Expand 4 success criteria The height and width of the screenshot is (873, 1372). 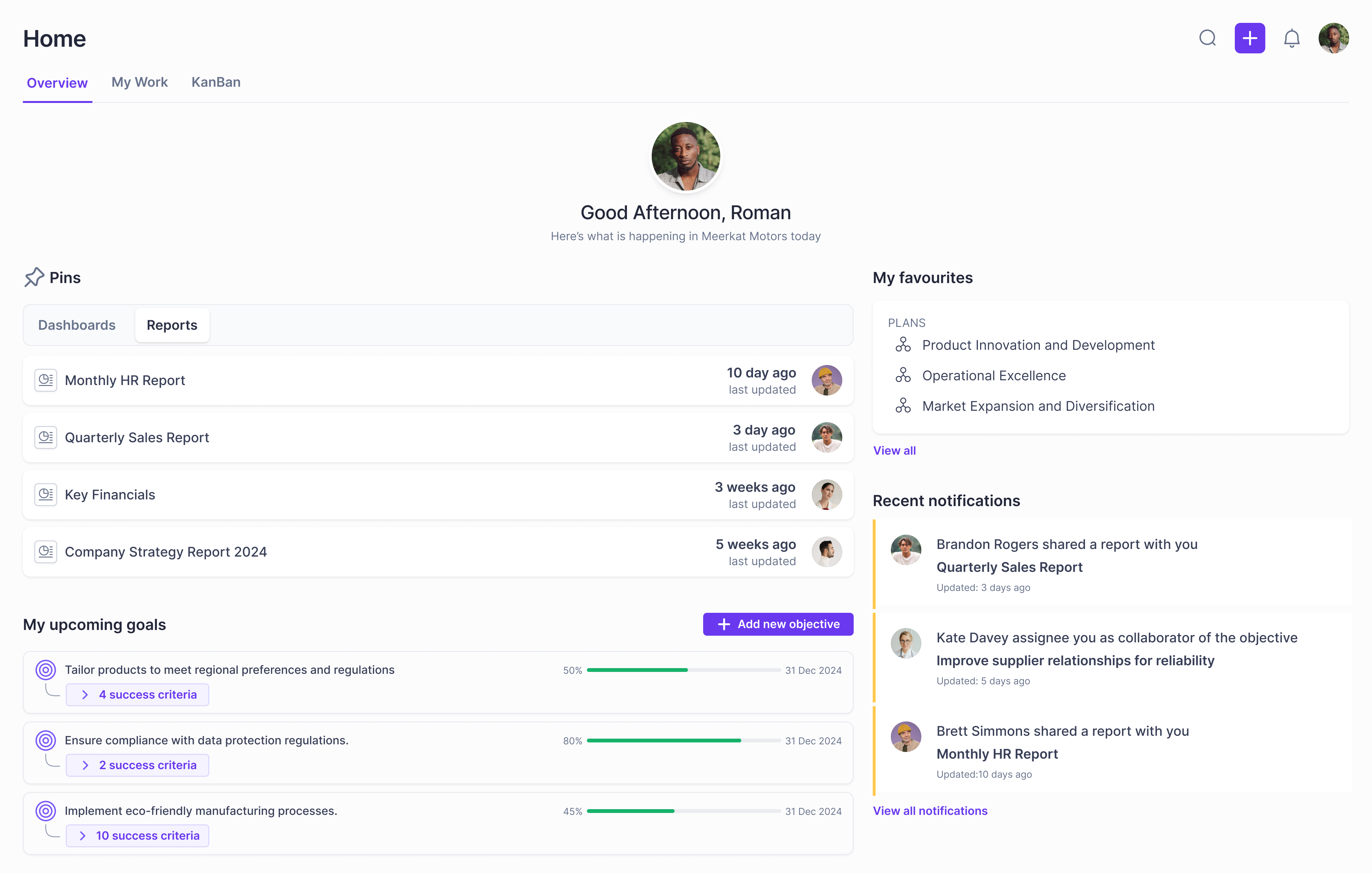point(137,695)
